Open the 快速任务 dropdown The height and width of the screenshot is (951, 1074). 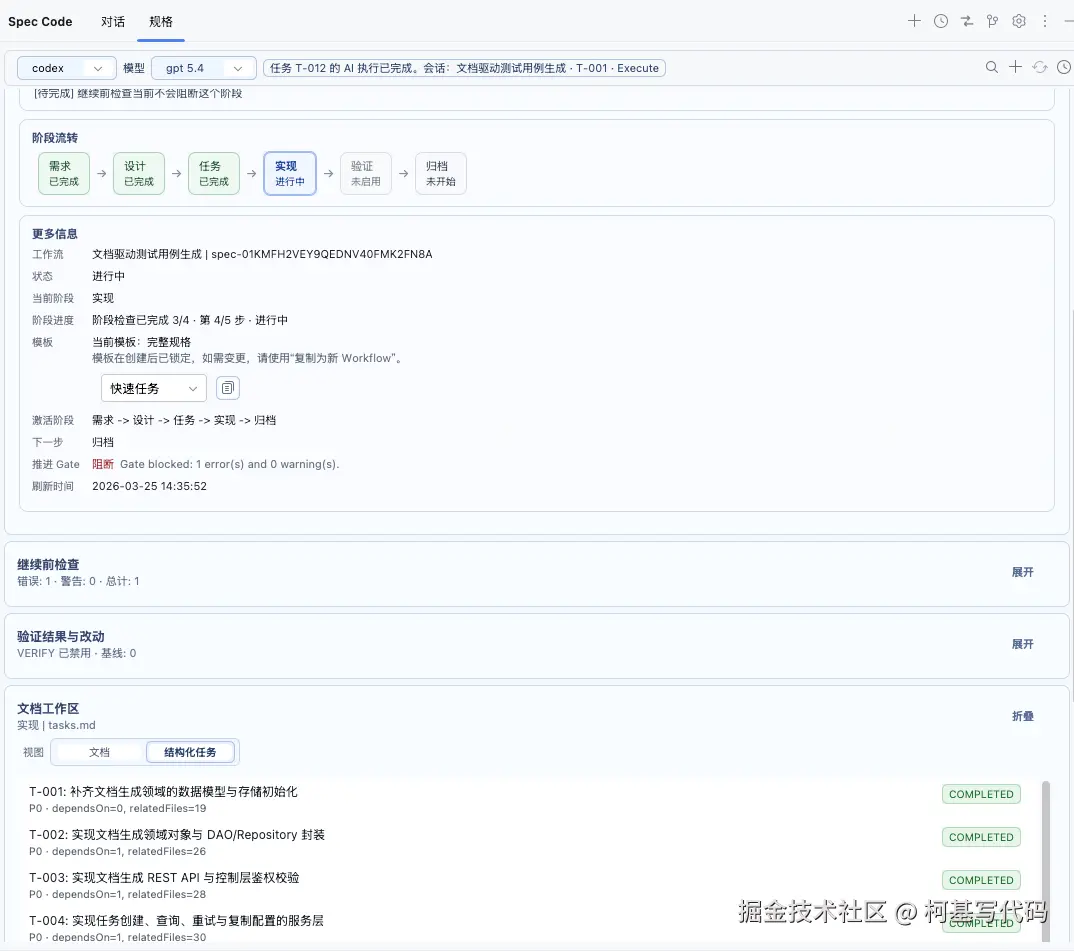coord(153,388)
